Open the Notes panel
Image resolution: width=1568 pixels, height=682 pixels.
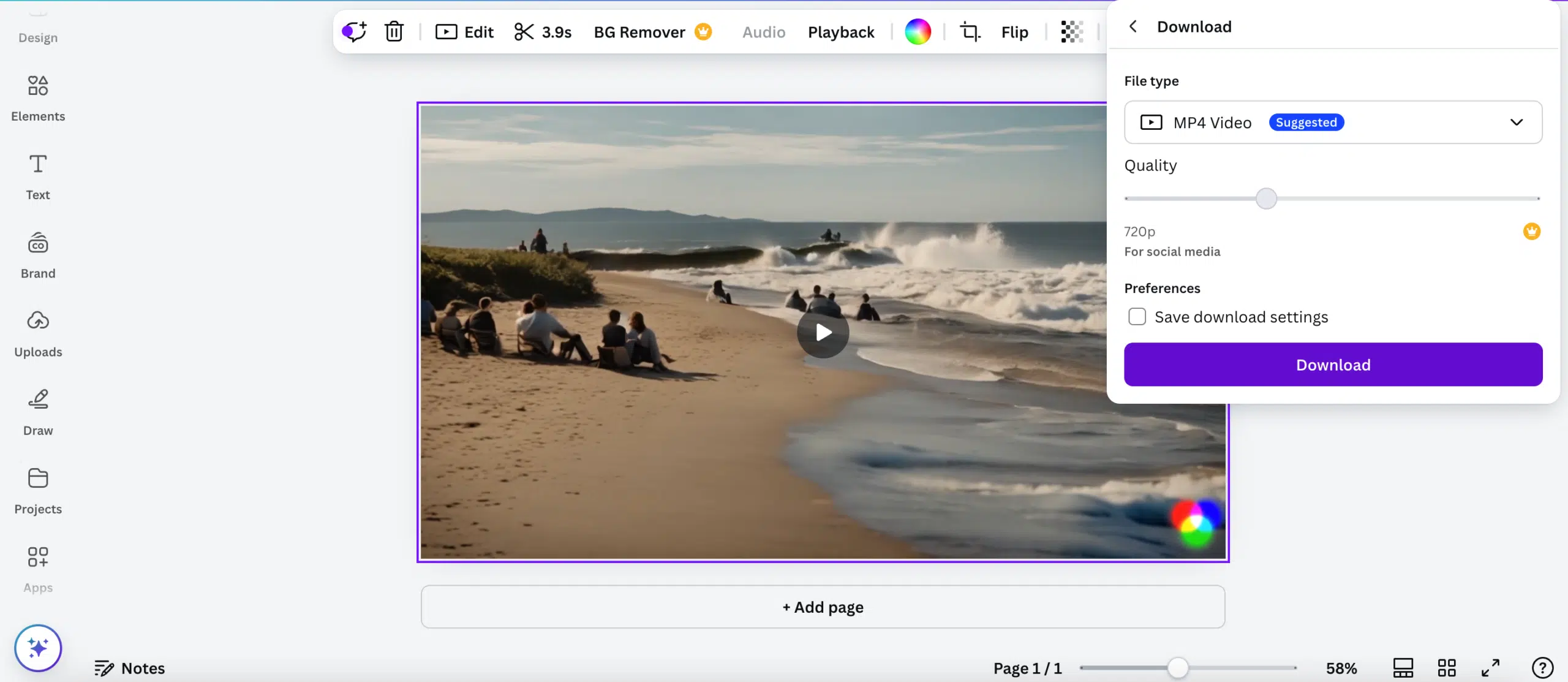point(129,668)
